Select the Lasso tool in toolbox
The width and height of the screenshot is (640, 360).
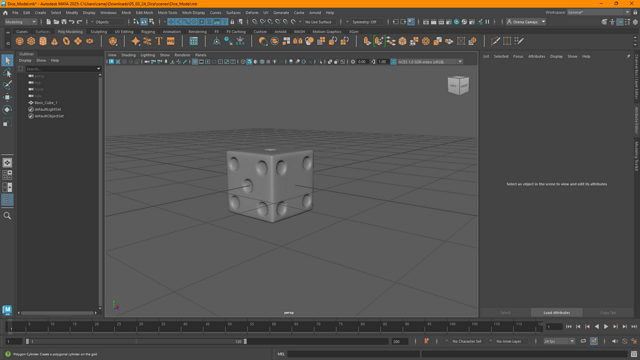(x=7, y=73)
